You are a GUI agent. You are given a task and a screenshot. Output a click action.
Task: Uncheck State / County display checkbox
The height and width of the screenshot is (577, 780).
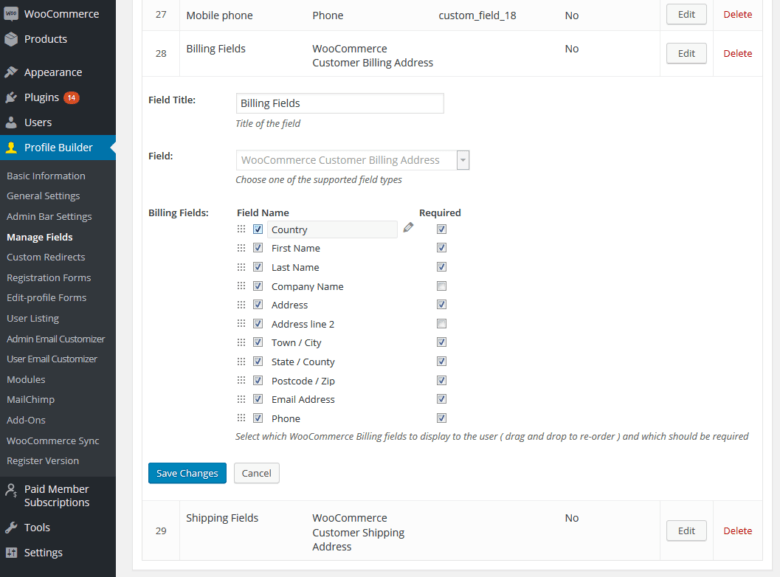pyautogui.click(x=258, y=361)
